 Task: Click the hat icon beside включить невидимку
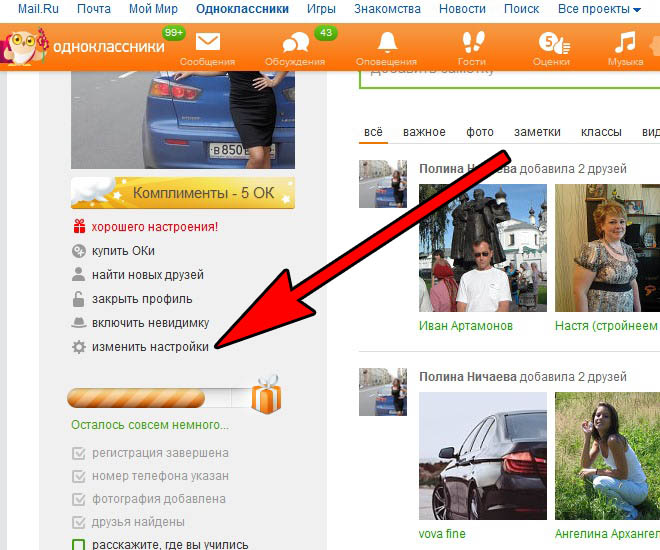pyautogui.click(x=79, y=323)
